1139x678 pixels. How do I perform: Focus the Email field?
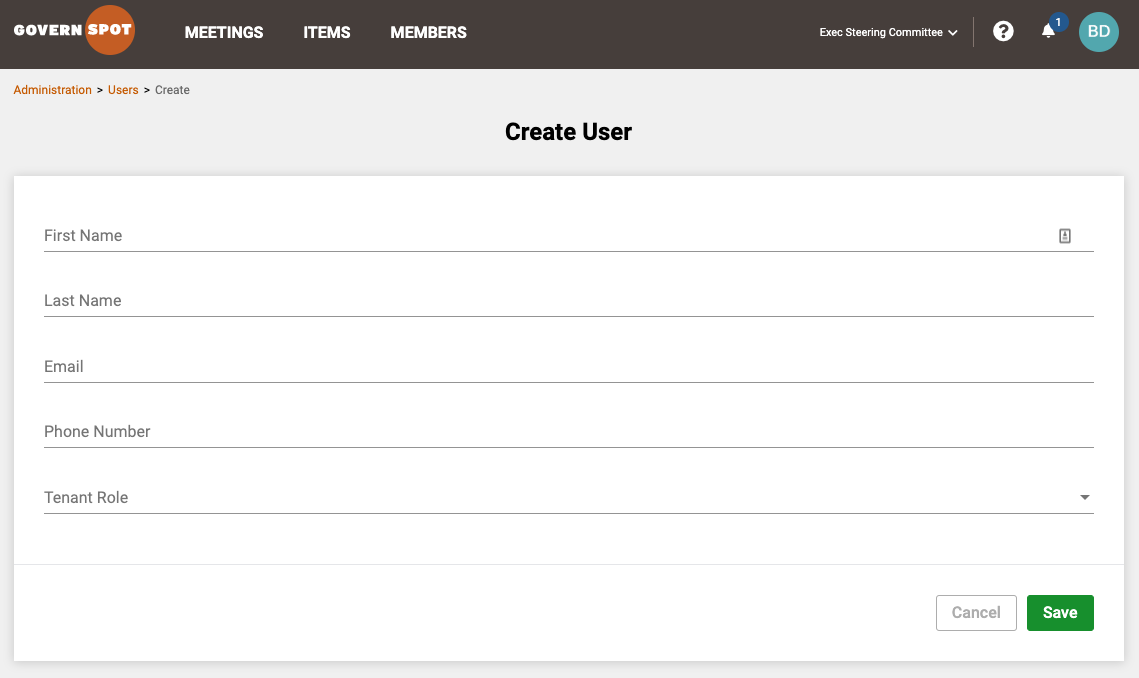coord(569,366)
